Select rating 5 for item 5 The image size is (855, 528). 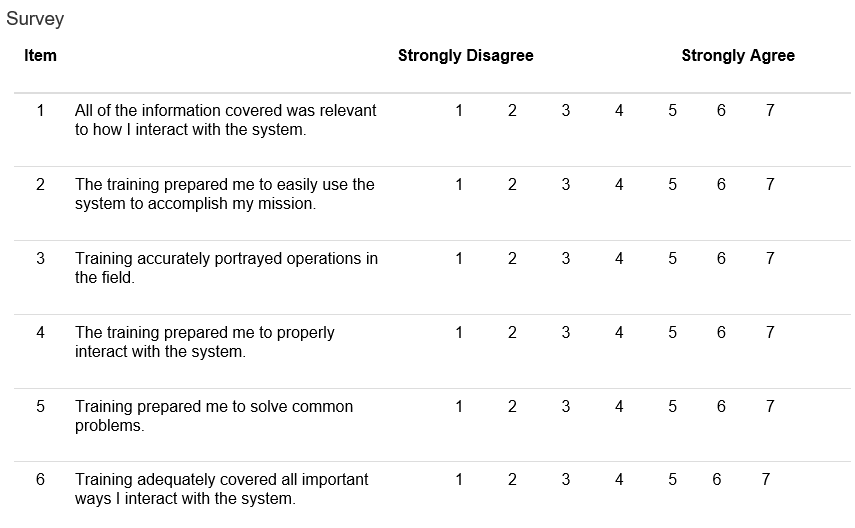pos(673,407)
